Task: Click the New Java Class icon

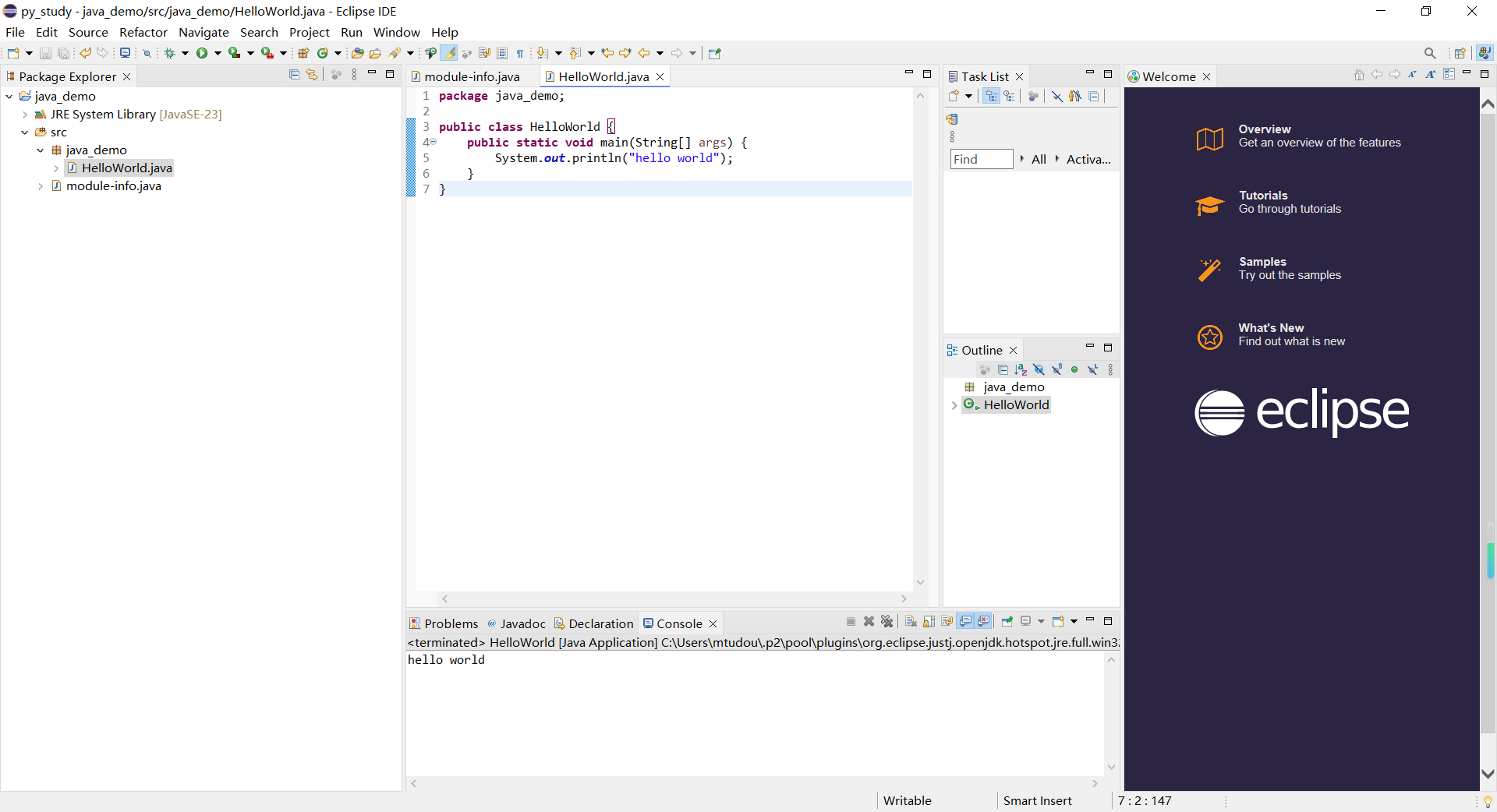Action: tap(322, 53)
